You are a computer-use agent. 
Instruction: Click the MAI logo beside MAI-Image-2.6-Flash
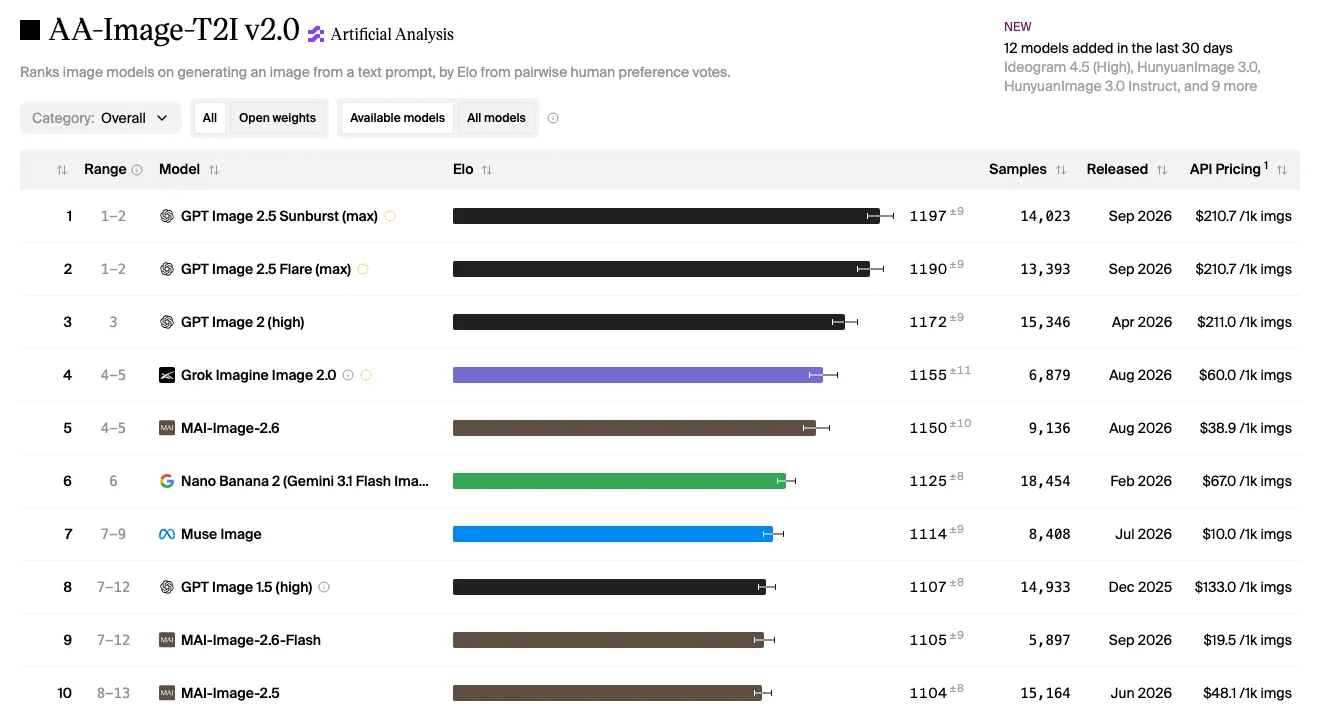pos(167,640)
